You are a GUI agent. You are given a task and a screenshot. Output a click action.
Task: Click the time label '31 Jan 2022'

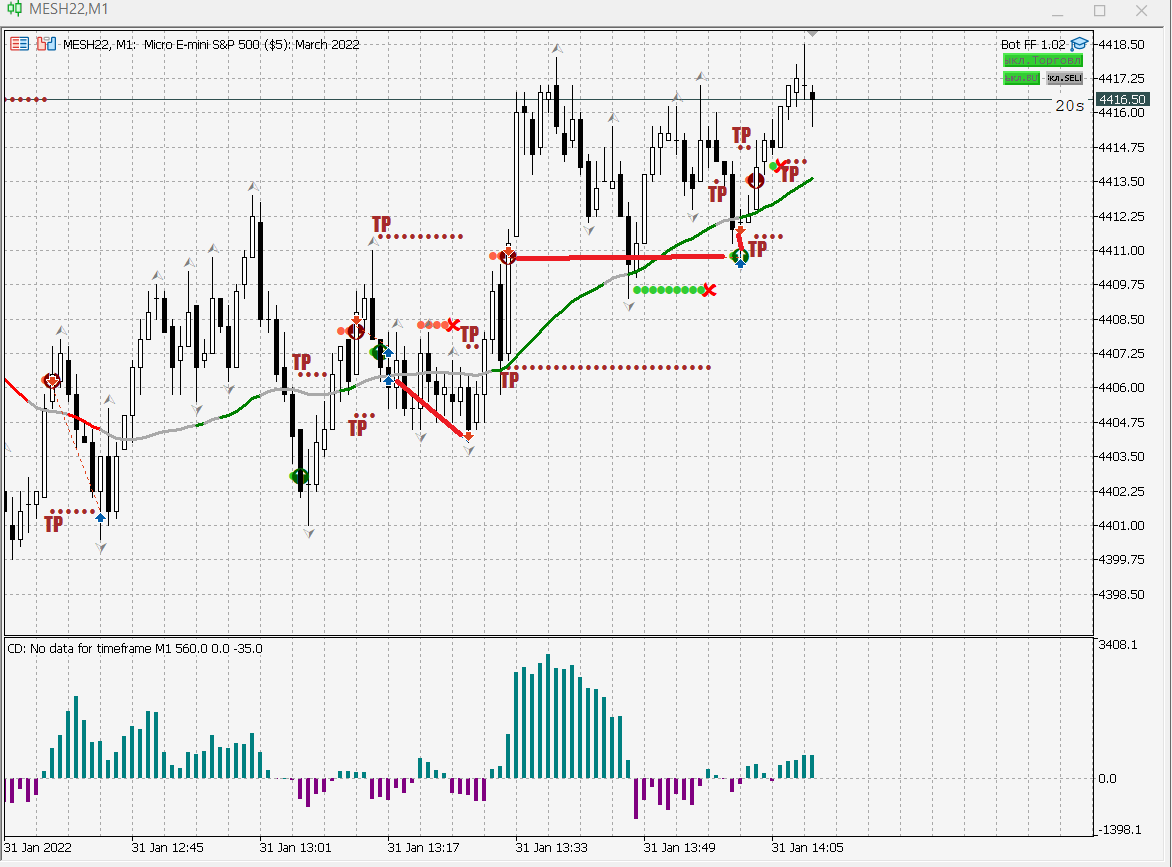(x=38, y=848)
